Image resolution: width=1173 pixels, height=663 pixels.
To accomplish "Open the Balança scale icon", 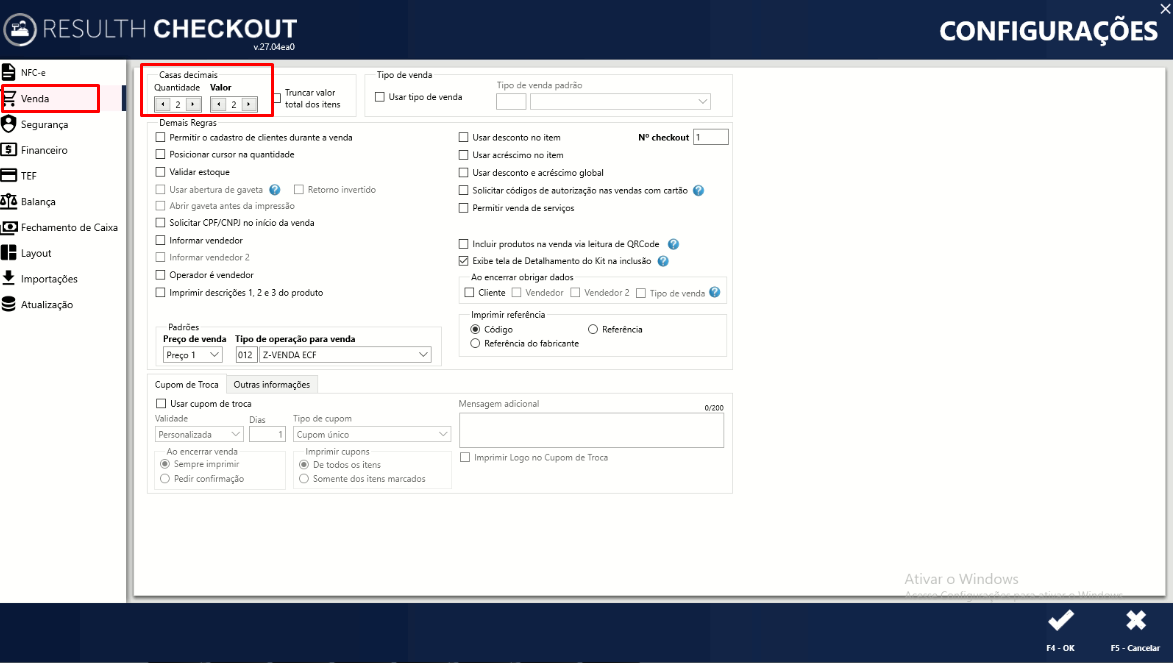I will point(8,201).
